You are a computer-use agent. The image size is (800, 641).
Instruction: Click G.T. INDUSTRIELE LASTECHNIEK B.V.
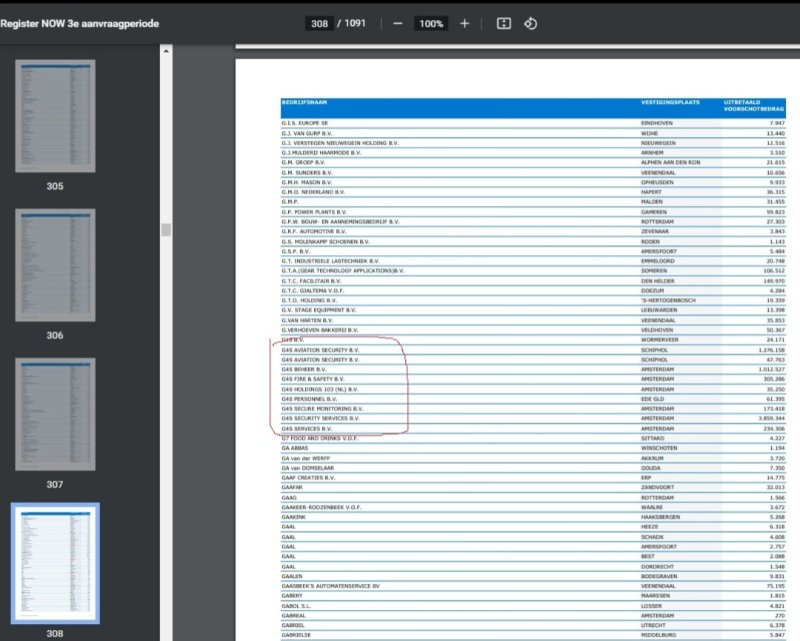[x=330, y=261]
